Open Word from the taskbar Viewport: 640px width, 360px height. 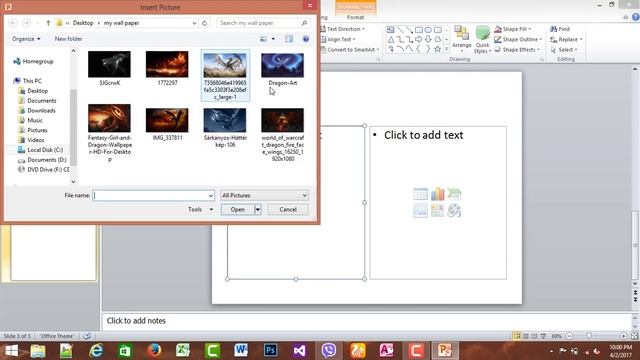point(241,351)
